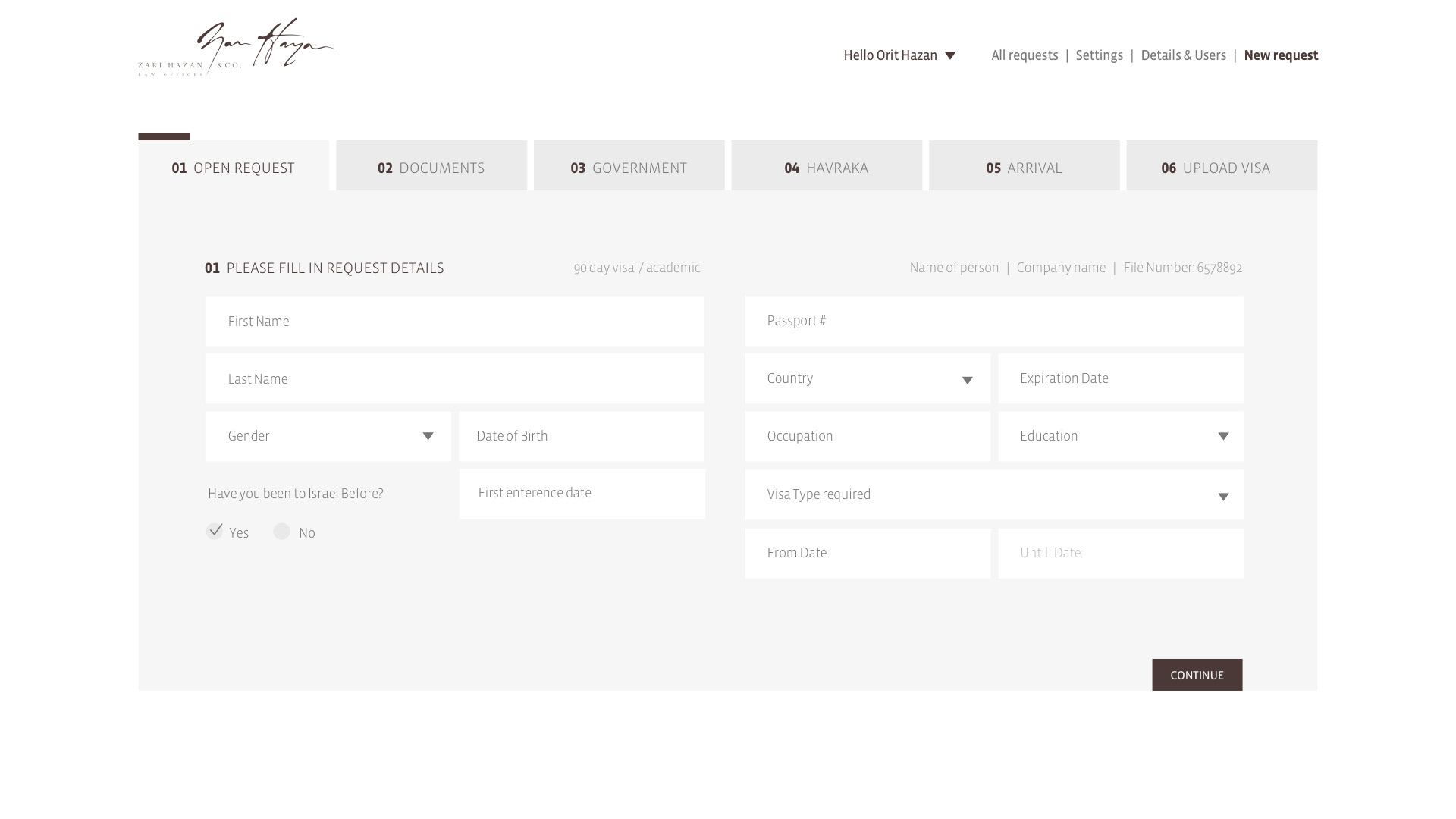Open the Visa Type required dropdown
The width and height of the screenshot is (1456, 819).
[993, 494]
